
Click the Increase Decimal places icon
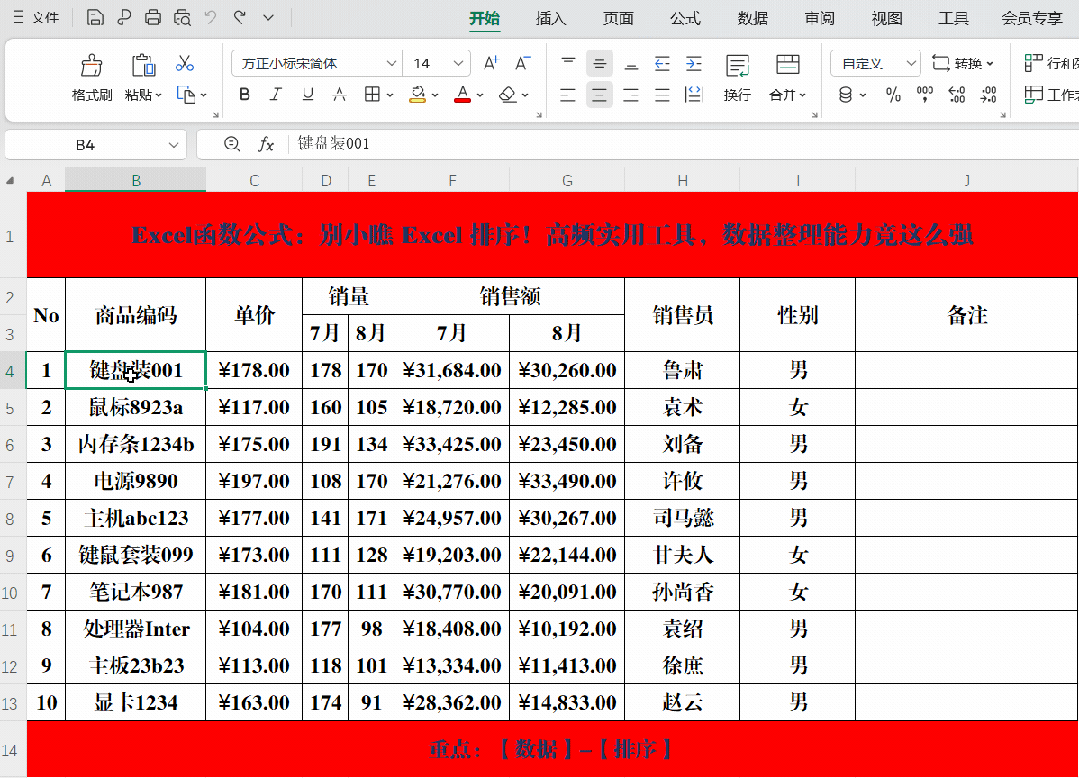[x=957, y=94]
